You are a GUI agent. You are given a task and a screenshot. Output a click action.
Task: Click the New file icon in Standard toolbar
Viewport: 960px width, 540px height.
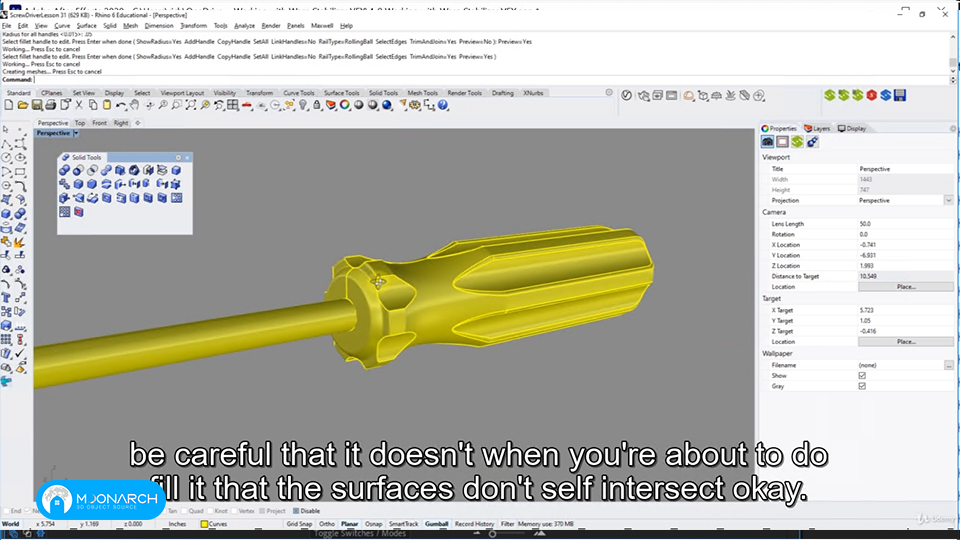9,105
